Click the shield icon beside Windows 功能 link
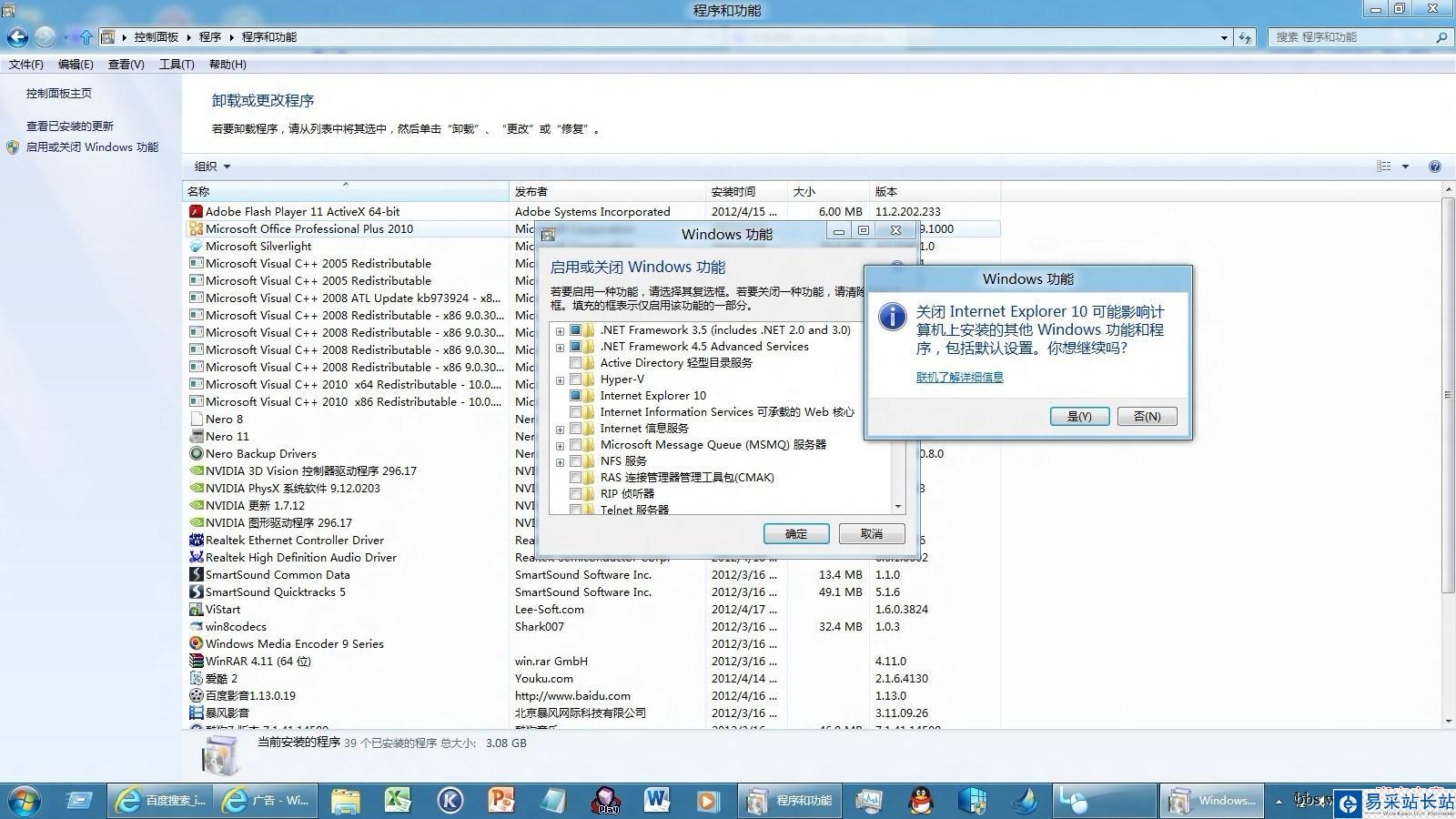Image resolution: width=1456 pixels, height=819 pixels. click(13, 147)
